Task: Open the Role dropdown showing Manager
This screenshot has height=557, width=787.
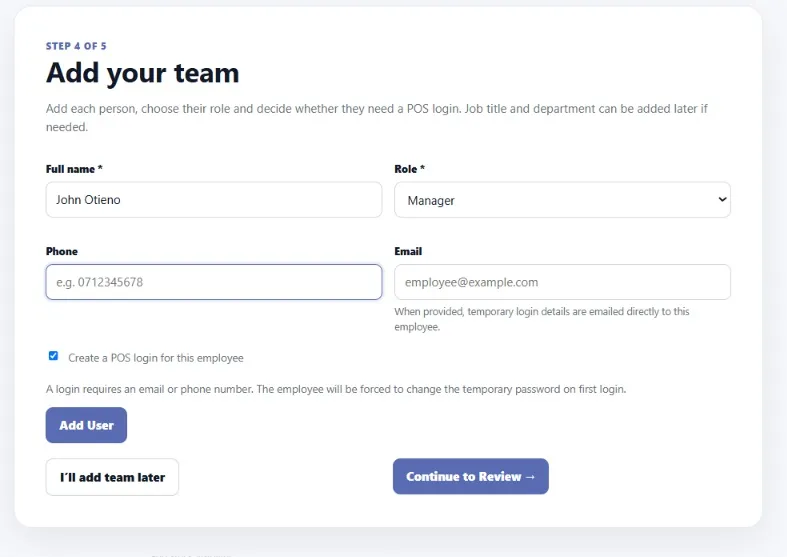Action: coord(562,200)
